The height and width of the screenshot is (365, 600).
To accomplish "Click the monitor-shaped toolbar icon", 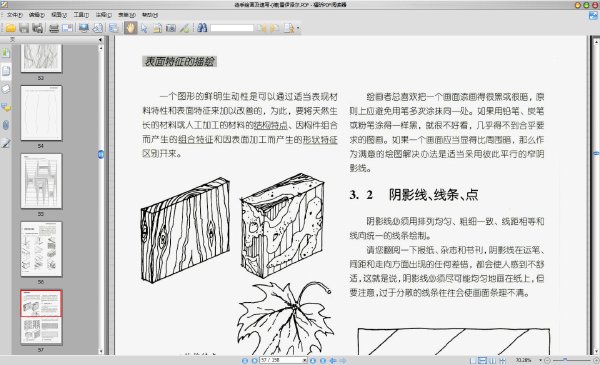I will pyautogui.click(x=84, y=28).
